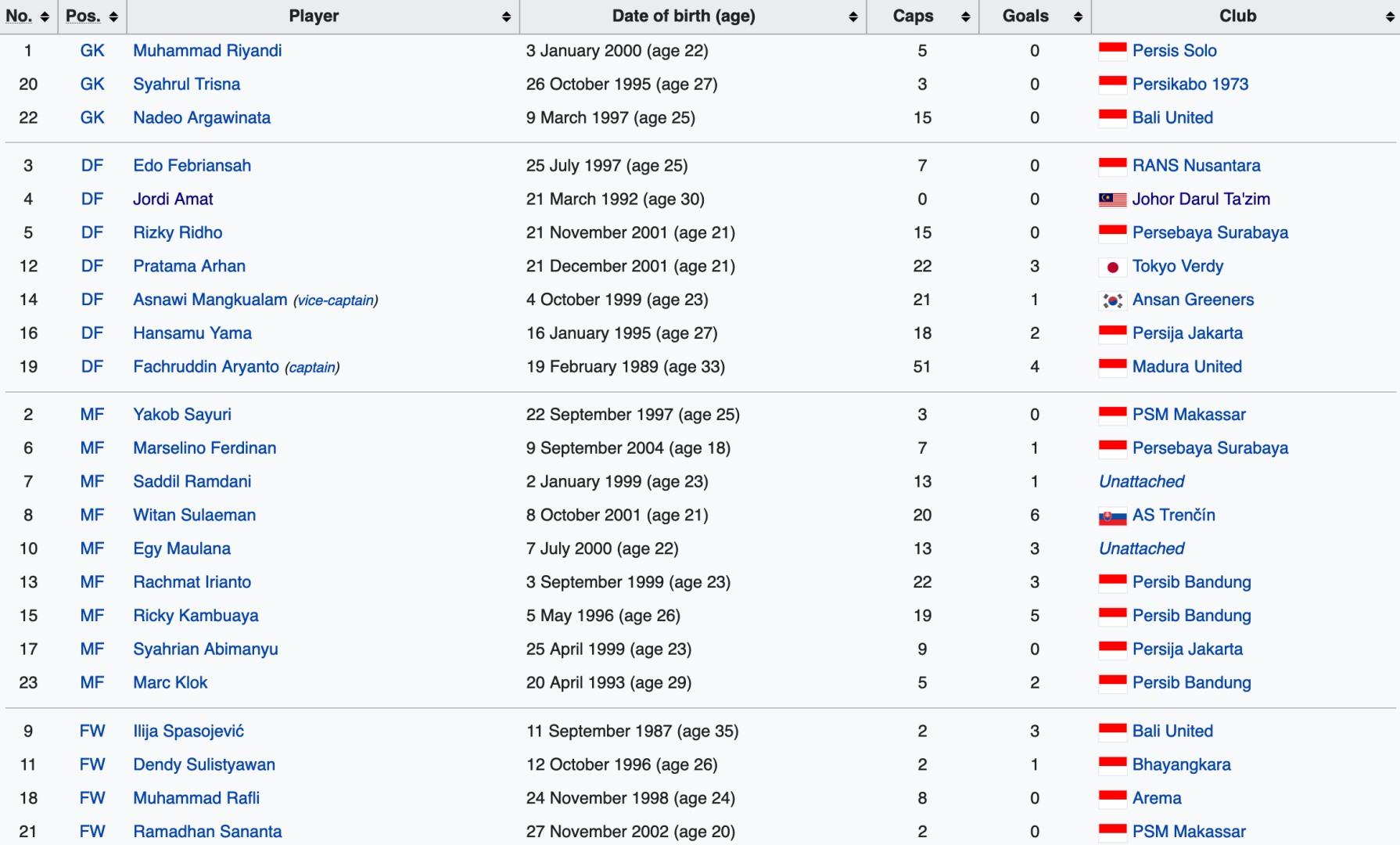Click the Japan flag next to Tokyo Verdy
This screenshot has width=1400, height=845.
point(1112,267)
